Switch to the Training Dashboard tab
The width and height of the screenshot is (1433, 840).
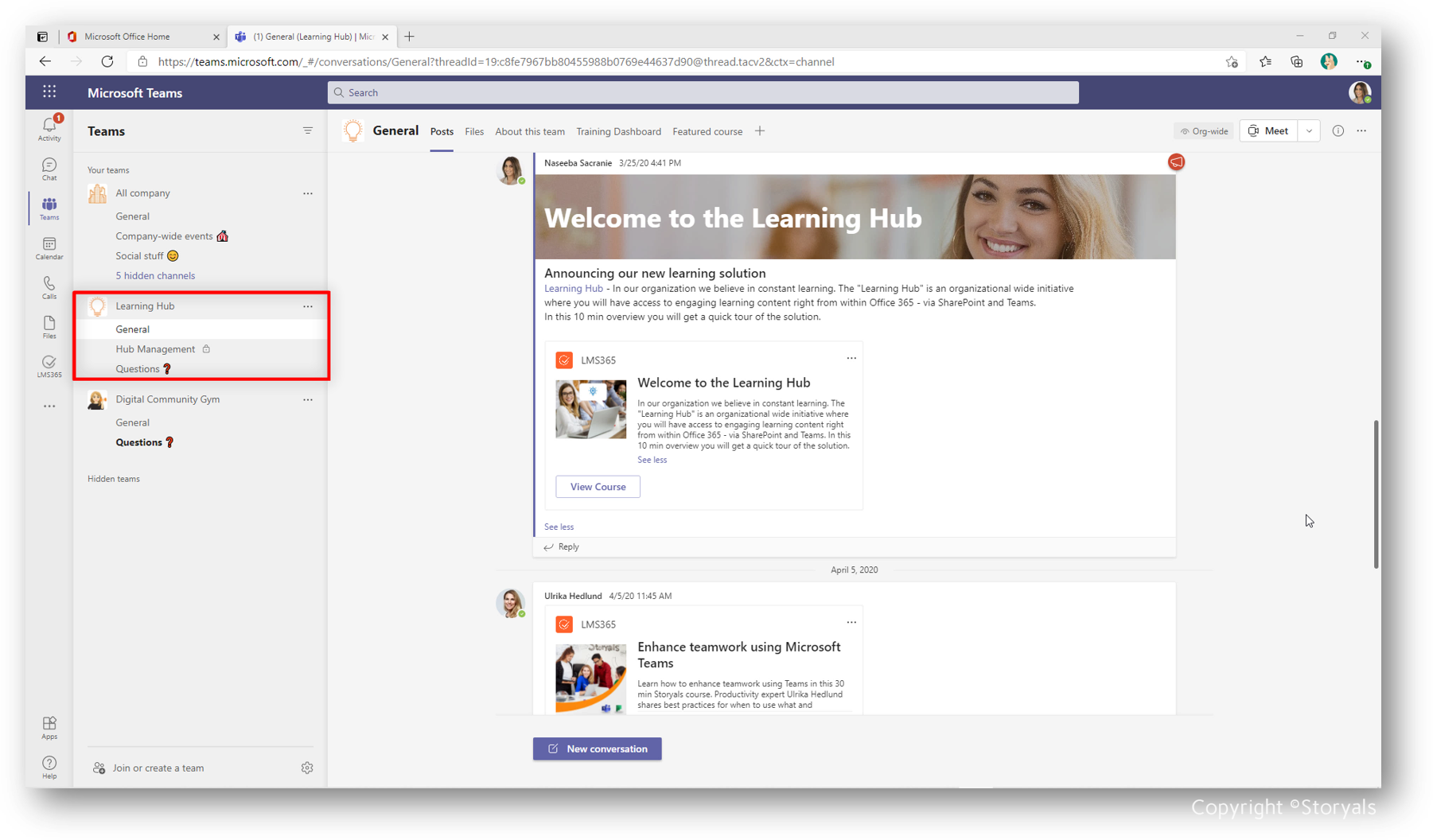click(618, 131)
